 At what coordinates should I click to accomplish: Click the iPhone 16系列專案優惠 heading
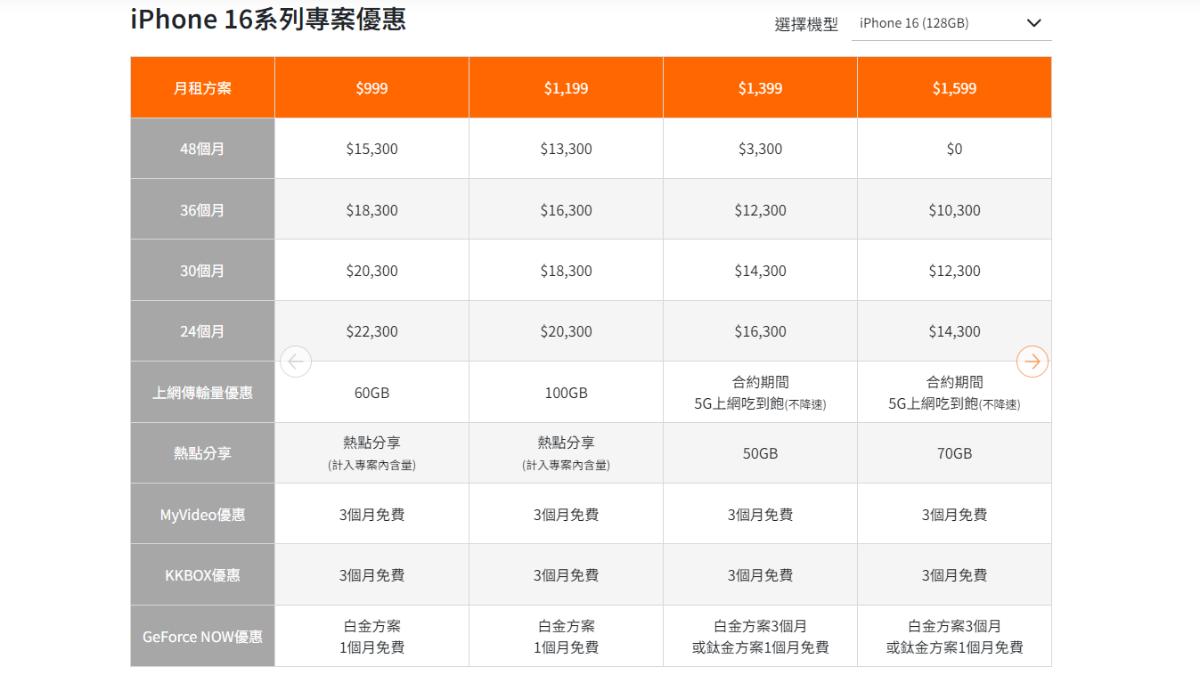(x=268, y=19)
